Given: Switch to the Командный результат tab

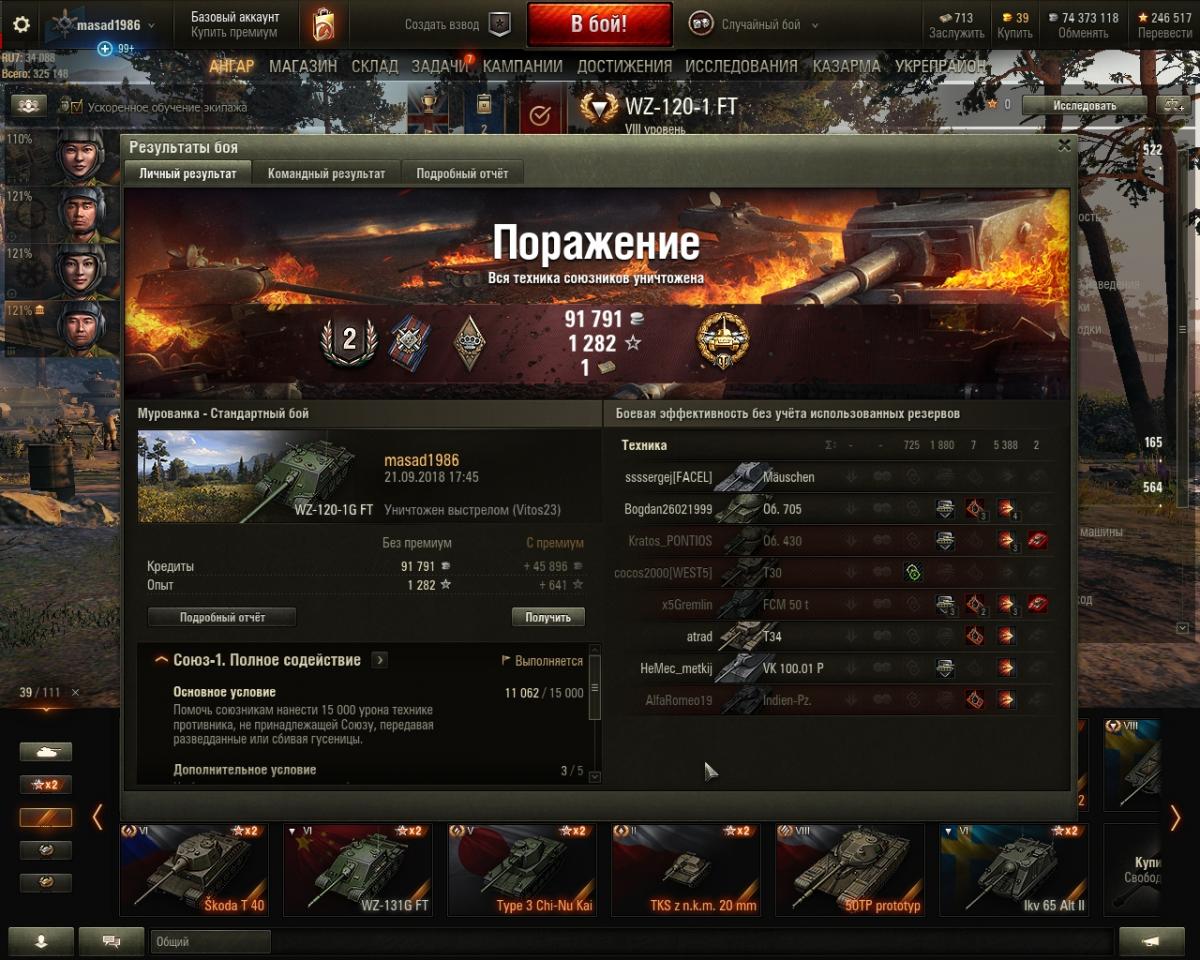Looking at the screenshot, I should tap(326, 173).
